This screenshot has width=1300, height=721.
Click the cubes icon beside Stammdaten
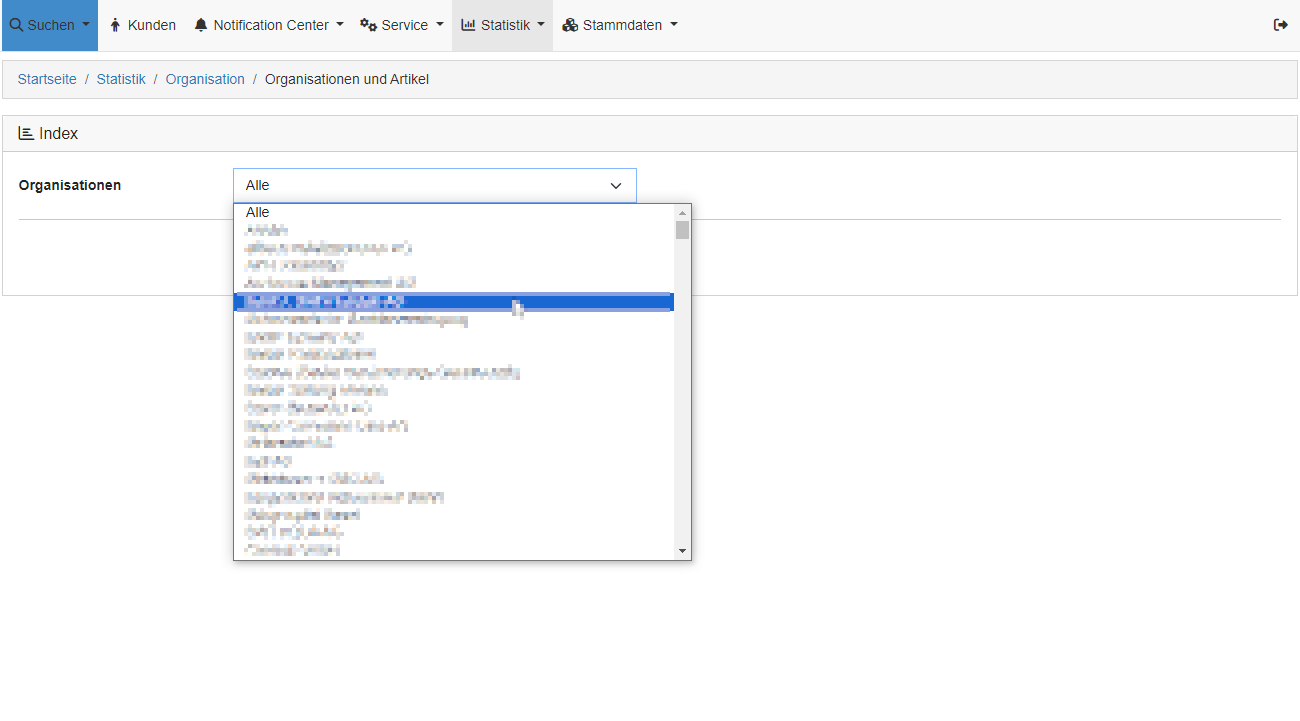pyautogui.click(x=570, y=25)
